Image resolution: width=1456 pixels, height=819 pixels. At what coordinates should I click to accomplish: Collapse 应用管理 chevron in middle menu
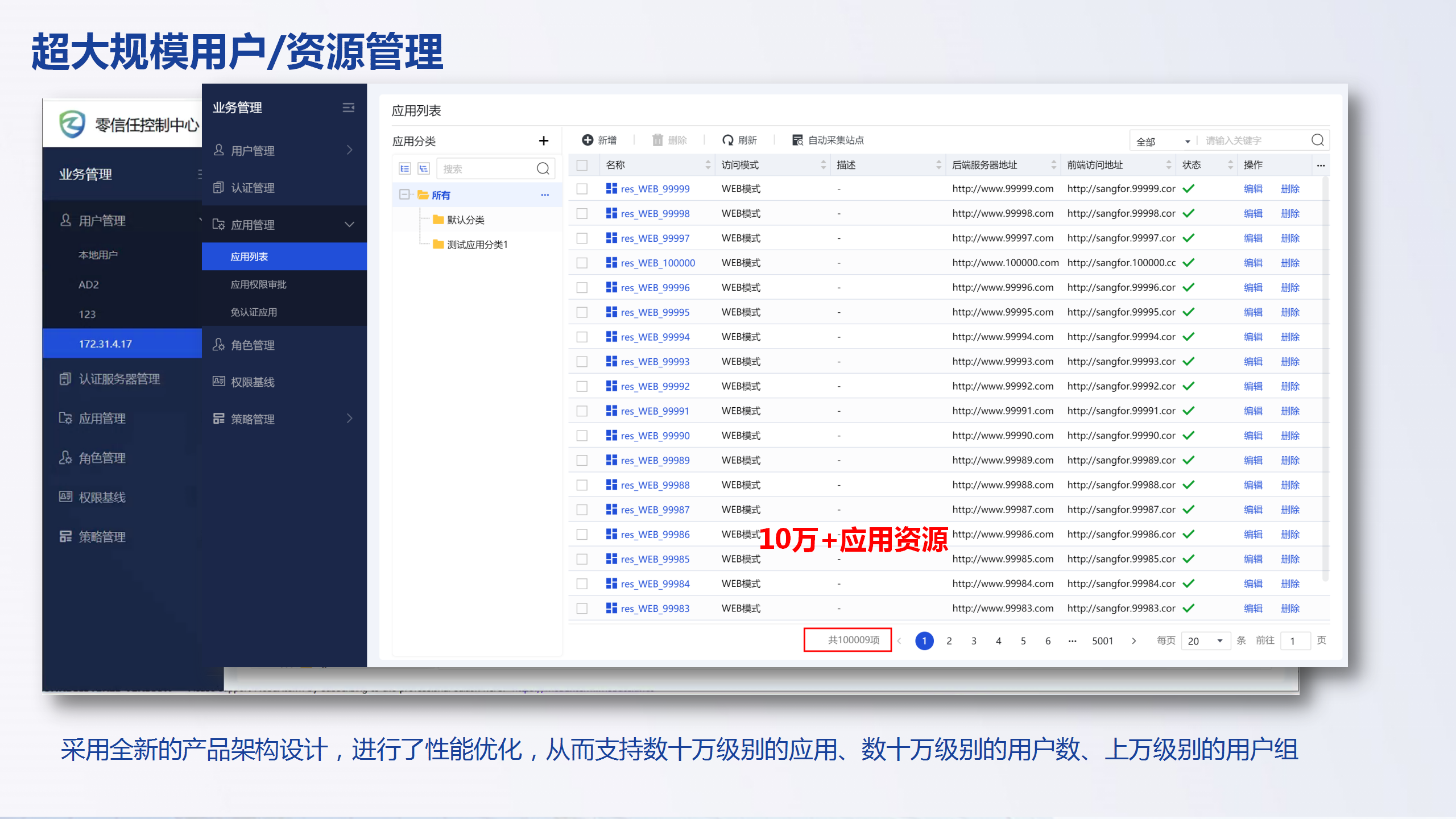pos(349,224)
